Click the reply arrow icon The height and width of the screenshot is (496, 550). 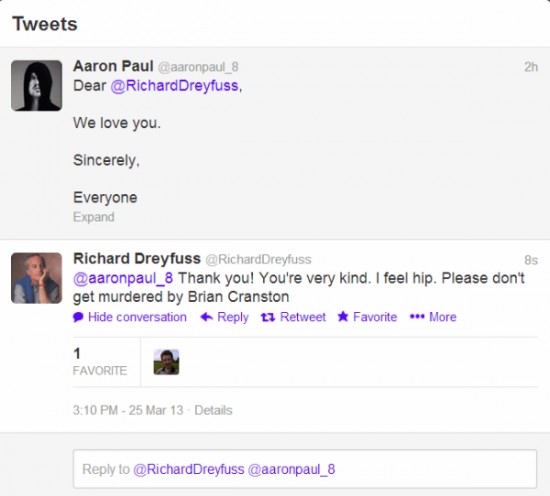207,317
